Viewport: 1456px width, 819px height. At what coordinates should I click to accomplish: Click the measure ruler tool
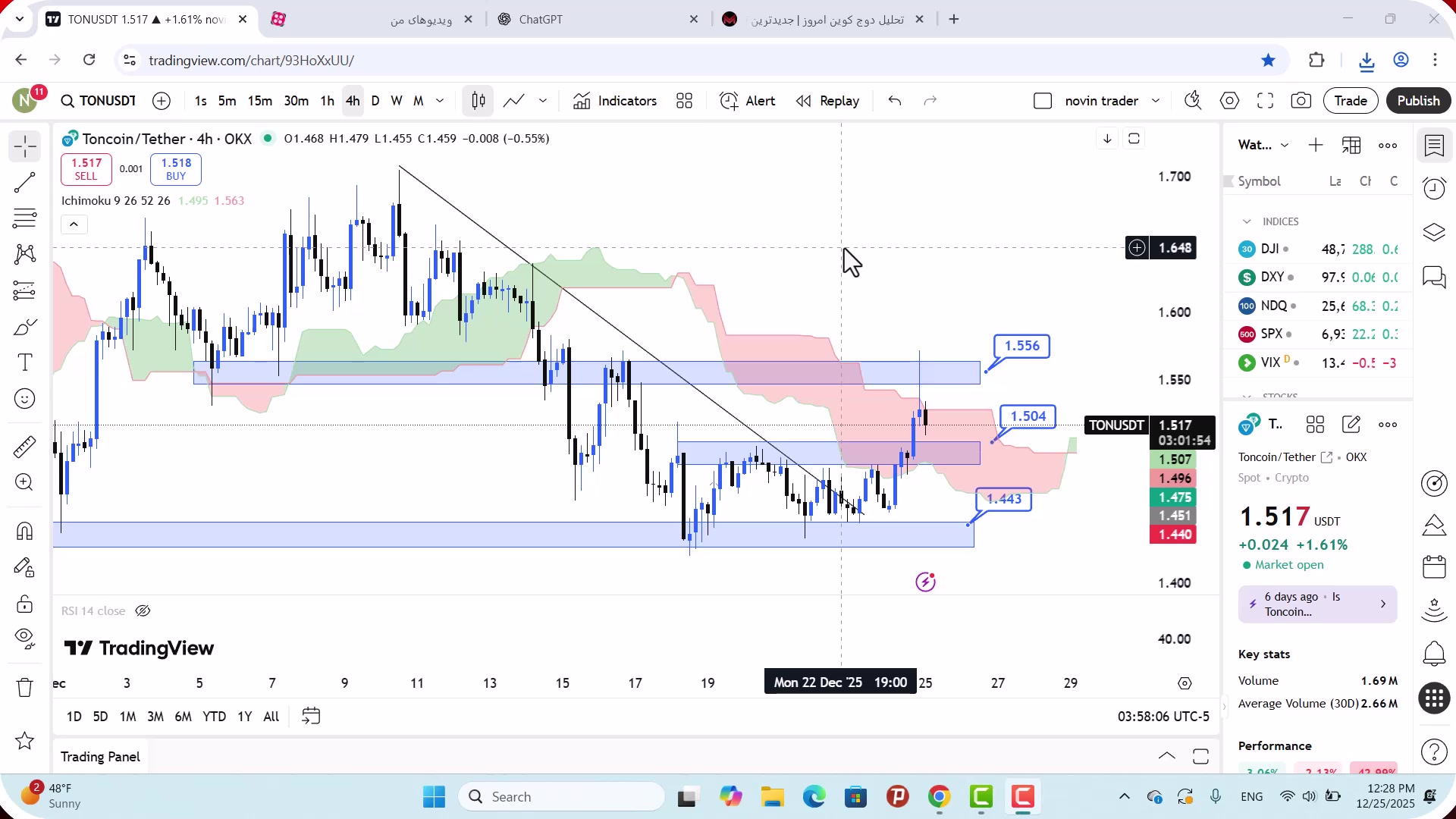point(24,447)
